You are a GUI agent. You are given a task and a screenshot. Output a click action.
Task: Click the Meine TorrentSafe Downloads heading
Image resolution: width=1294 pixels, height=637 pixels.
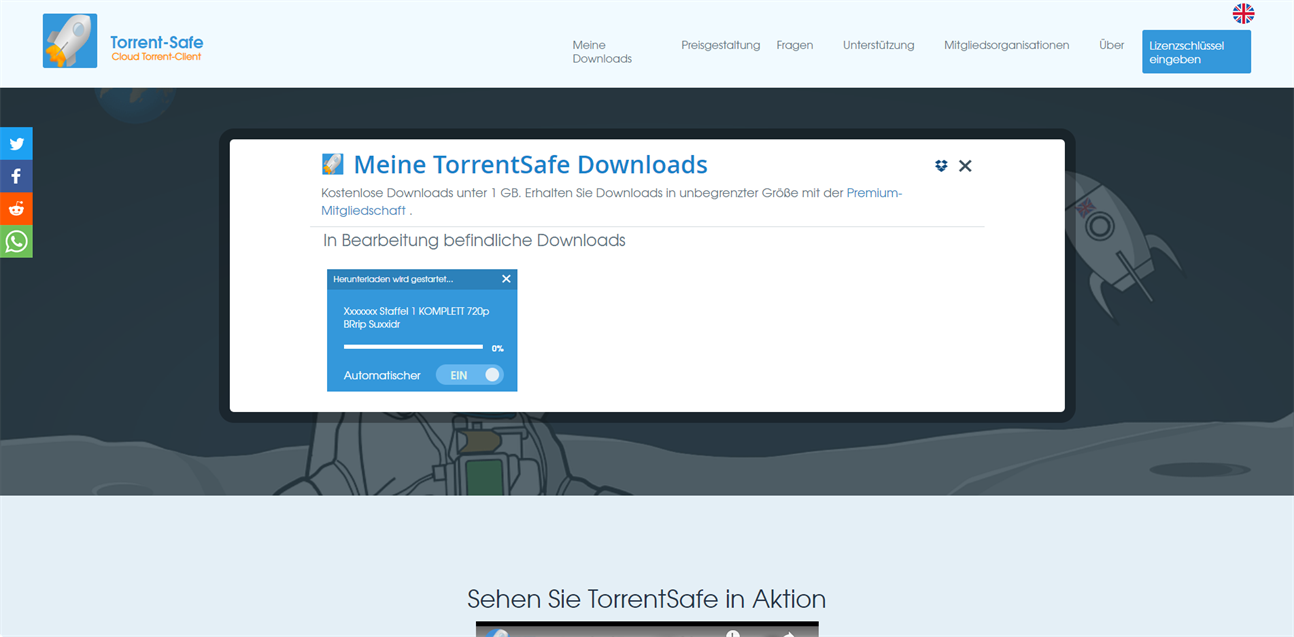point(531,165)
